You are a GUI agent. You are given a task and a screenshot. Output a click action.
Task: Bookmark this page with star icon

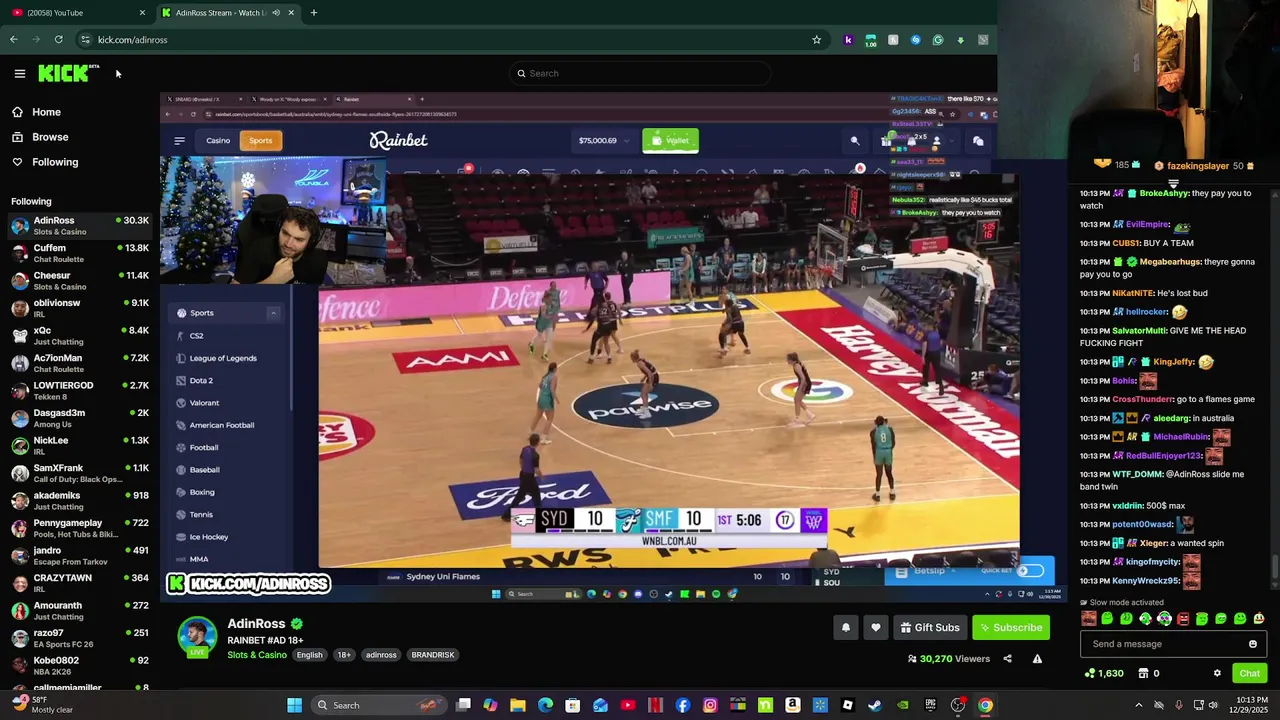coord(816,40)
